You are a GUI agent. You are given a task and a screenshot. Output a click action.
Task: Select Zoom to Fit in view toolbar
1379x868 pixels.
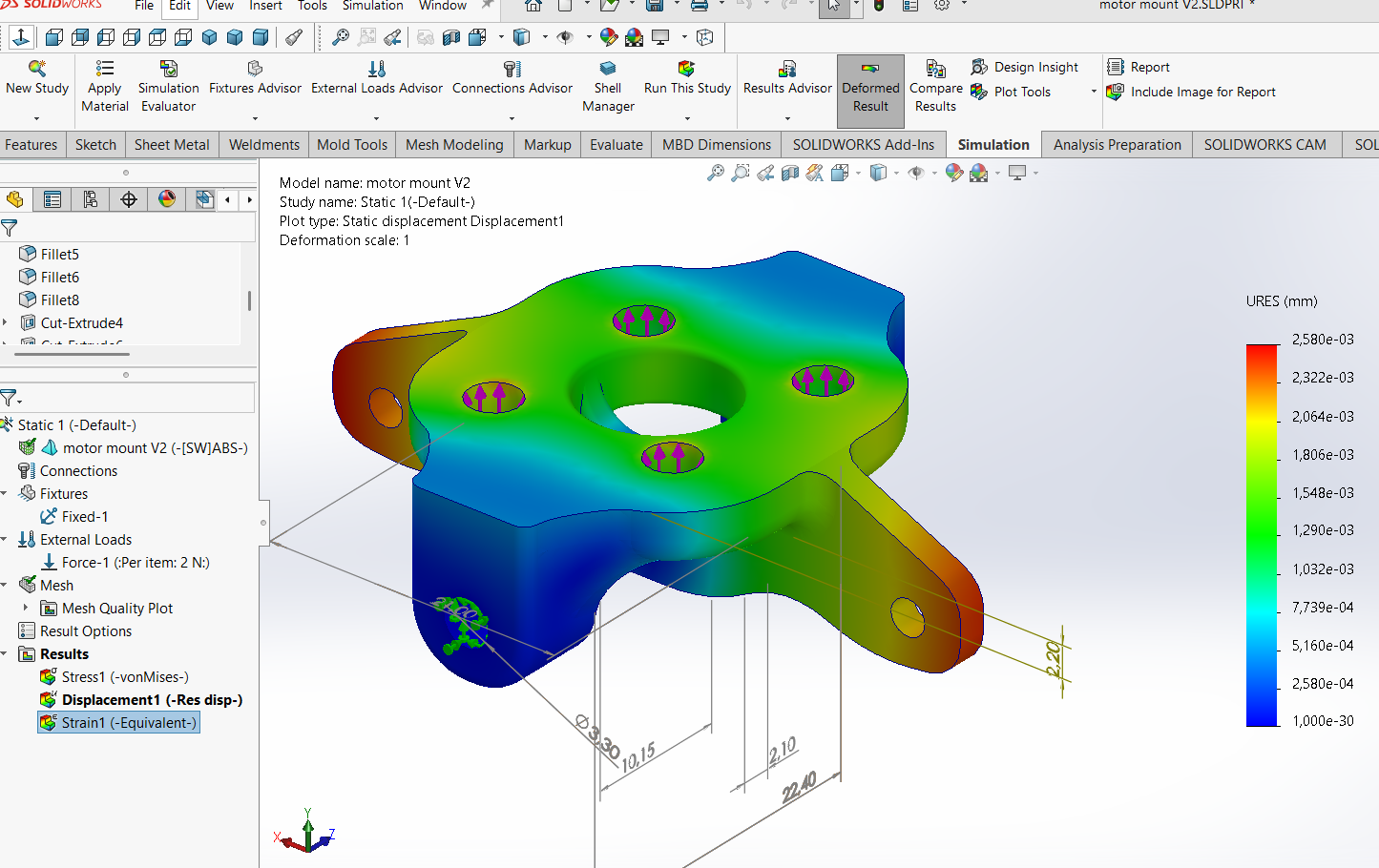tap(715, 173)
